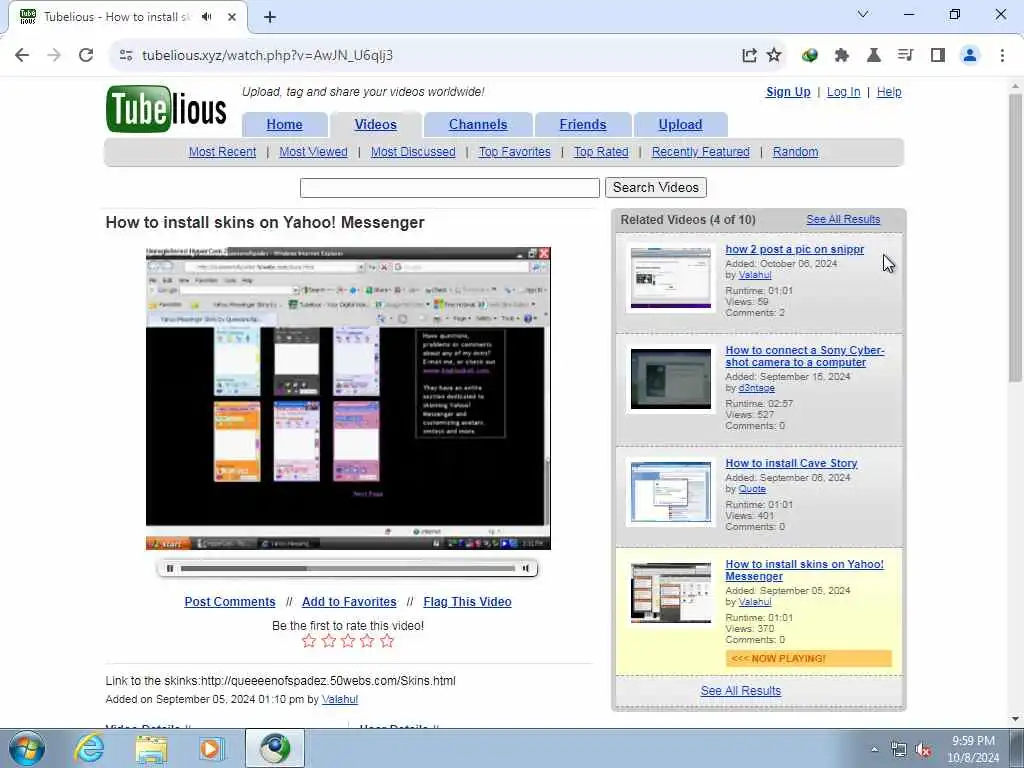Viewport: 1024px width, 768px height.
Task: Click Add to Favorites link
Action: (349, 602)
